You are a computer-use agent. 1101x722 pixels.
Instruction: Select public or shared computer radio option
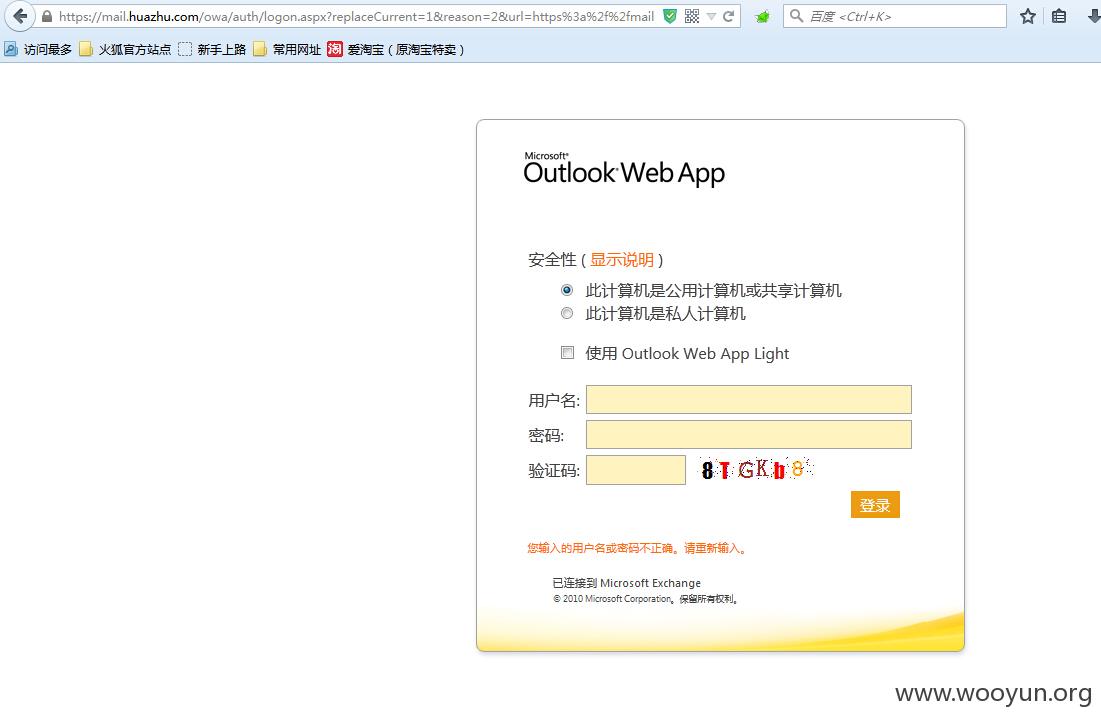[x=567, y=290]
